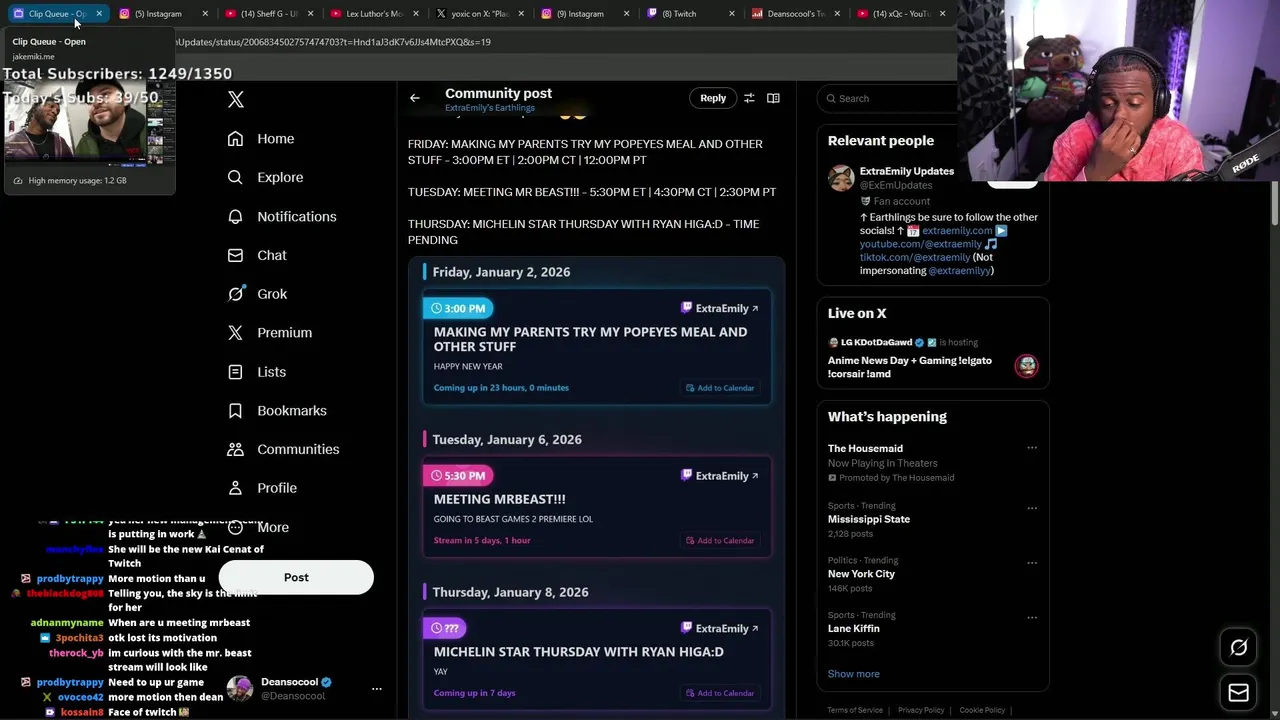This screenshot has width=1280, height=720.
Task: Open Bookmarks in sidebar
Action: point(277,411)
